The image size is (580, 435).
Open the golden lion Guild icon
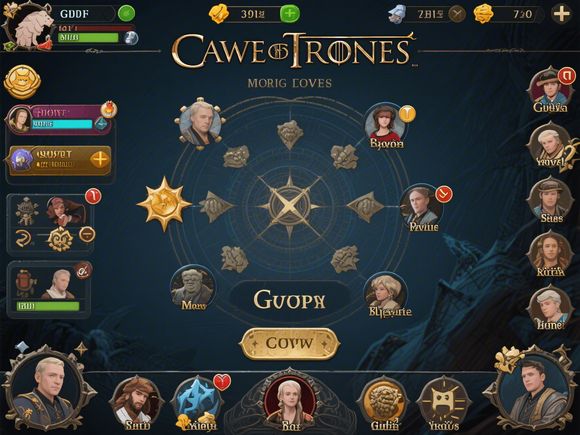click(x=383, y=403)
